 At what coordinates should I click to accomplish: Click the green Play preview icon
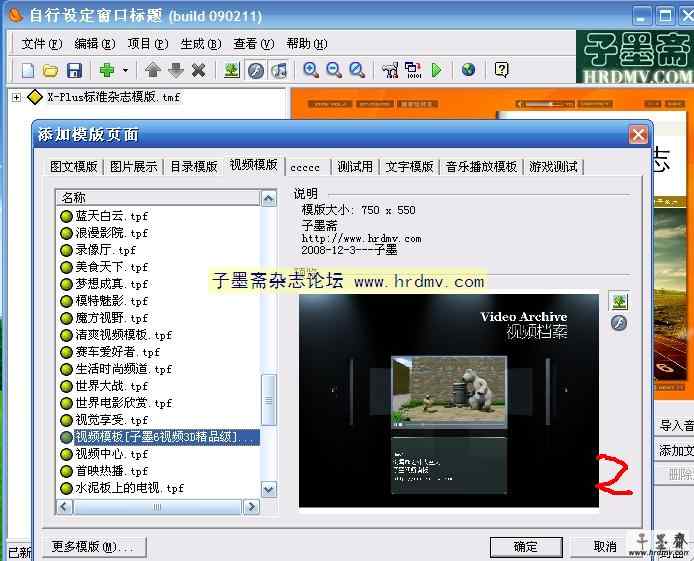click(x=436, y=70)
